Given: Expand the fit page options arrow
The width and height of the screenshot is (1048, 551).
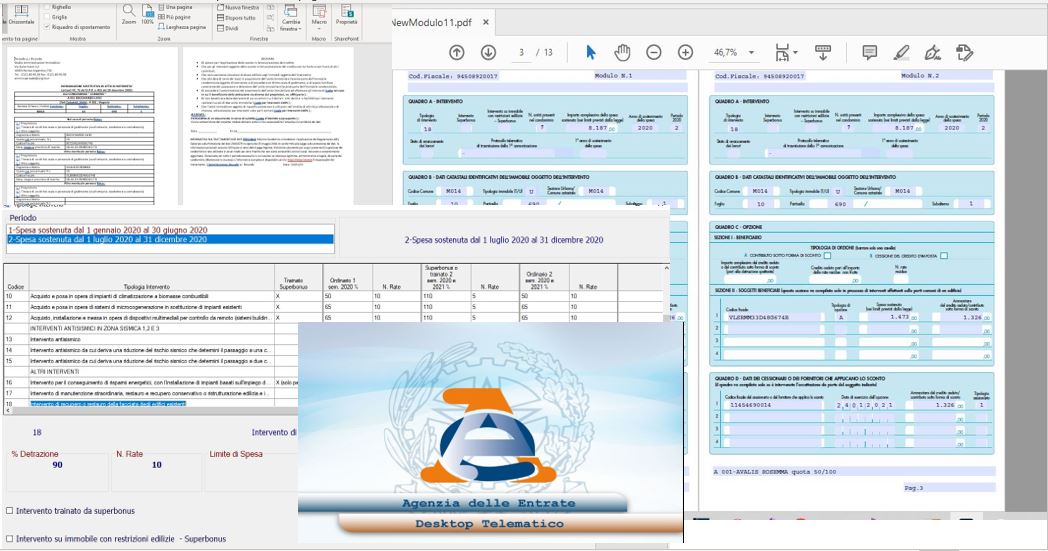Looking at the screenshot, I should pyautogui.click(x=795, y=52).
